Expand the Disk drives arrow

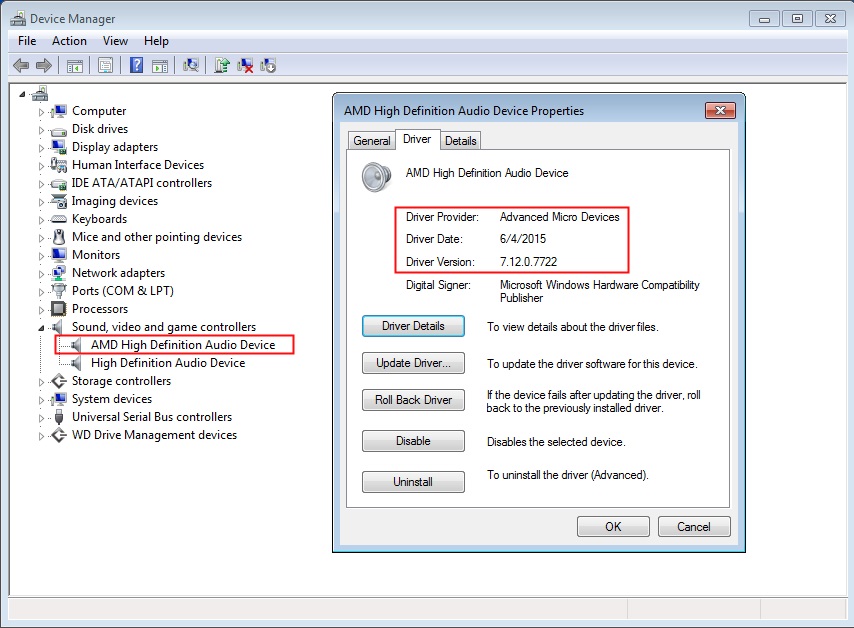(x=41, y=130)
